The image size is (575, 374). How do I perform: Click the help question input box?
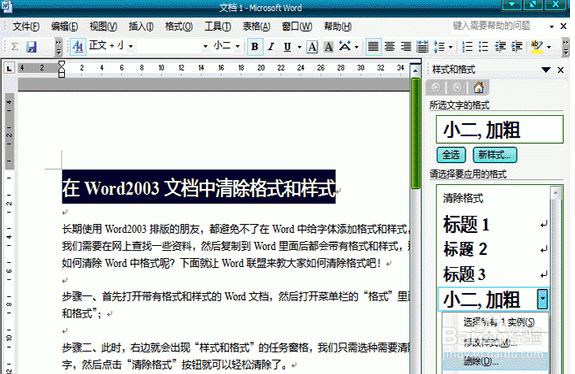(499, 26)
